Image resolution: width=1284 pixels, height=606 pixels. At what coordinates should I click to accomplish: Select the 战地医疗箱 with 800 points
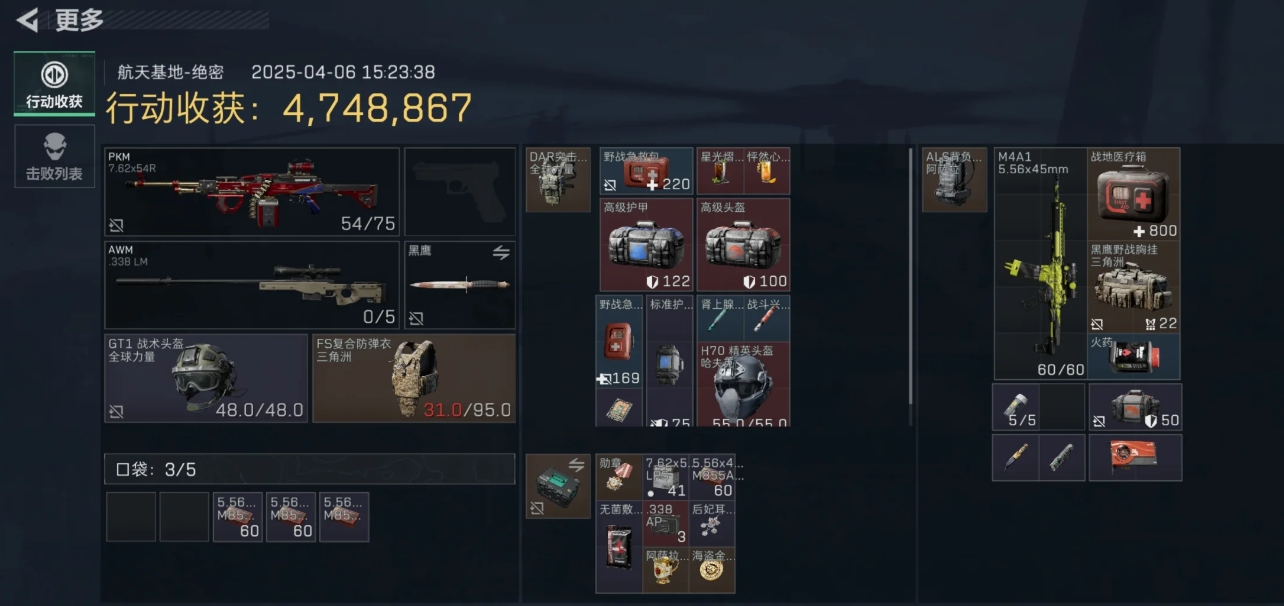[1134, 194]
